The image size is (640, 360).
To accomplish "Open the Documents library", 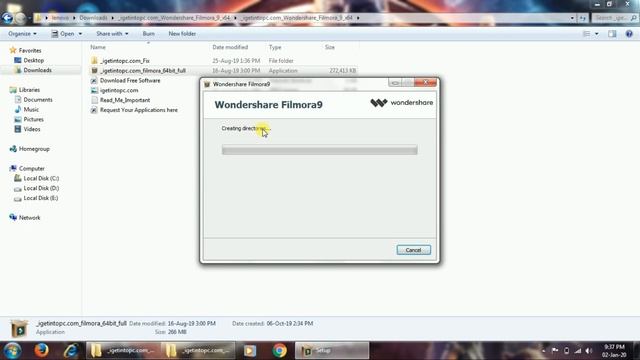I will coord(38,100).
